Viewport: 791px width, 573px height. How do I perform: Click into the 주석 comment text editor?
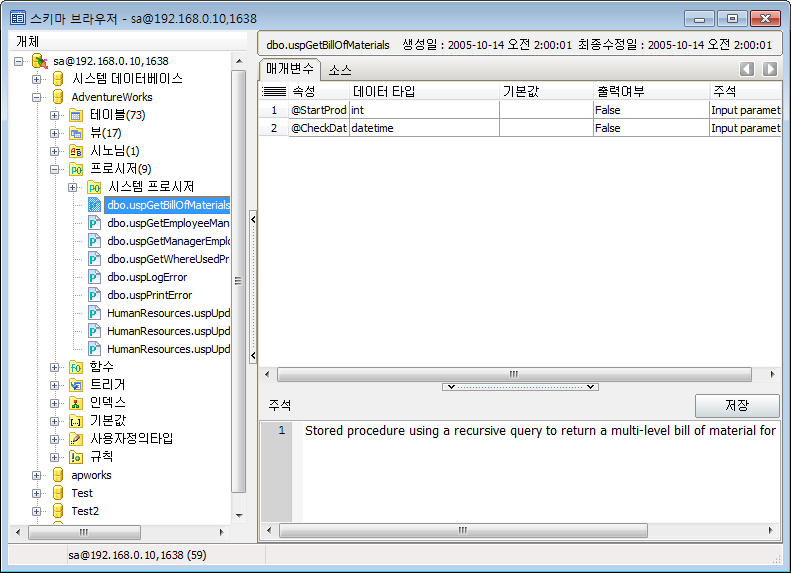tap(541, 472)
